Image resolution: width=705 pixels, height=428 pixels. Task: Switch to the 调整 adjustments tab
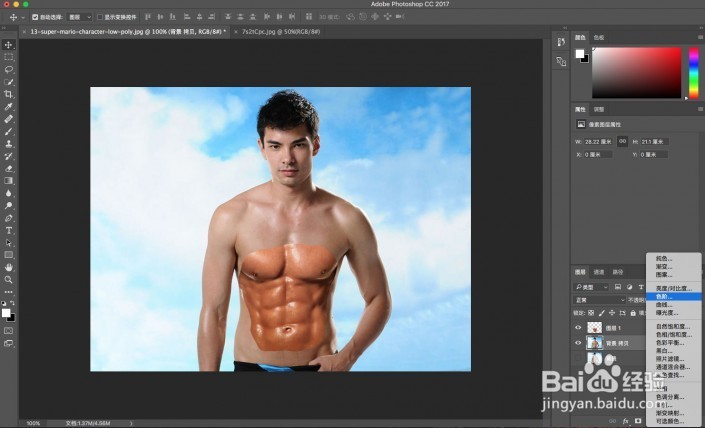tap(598, 109)
